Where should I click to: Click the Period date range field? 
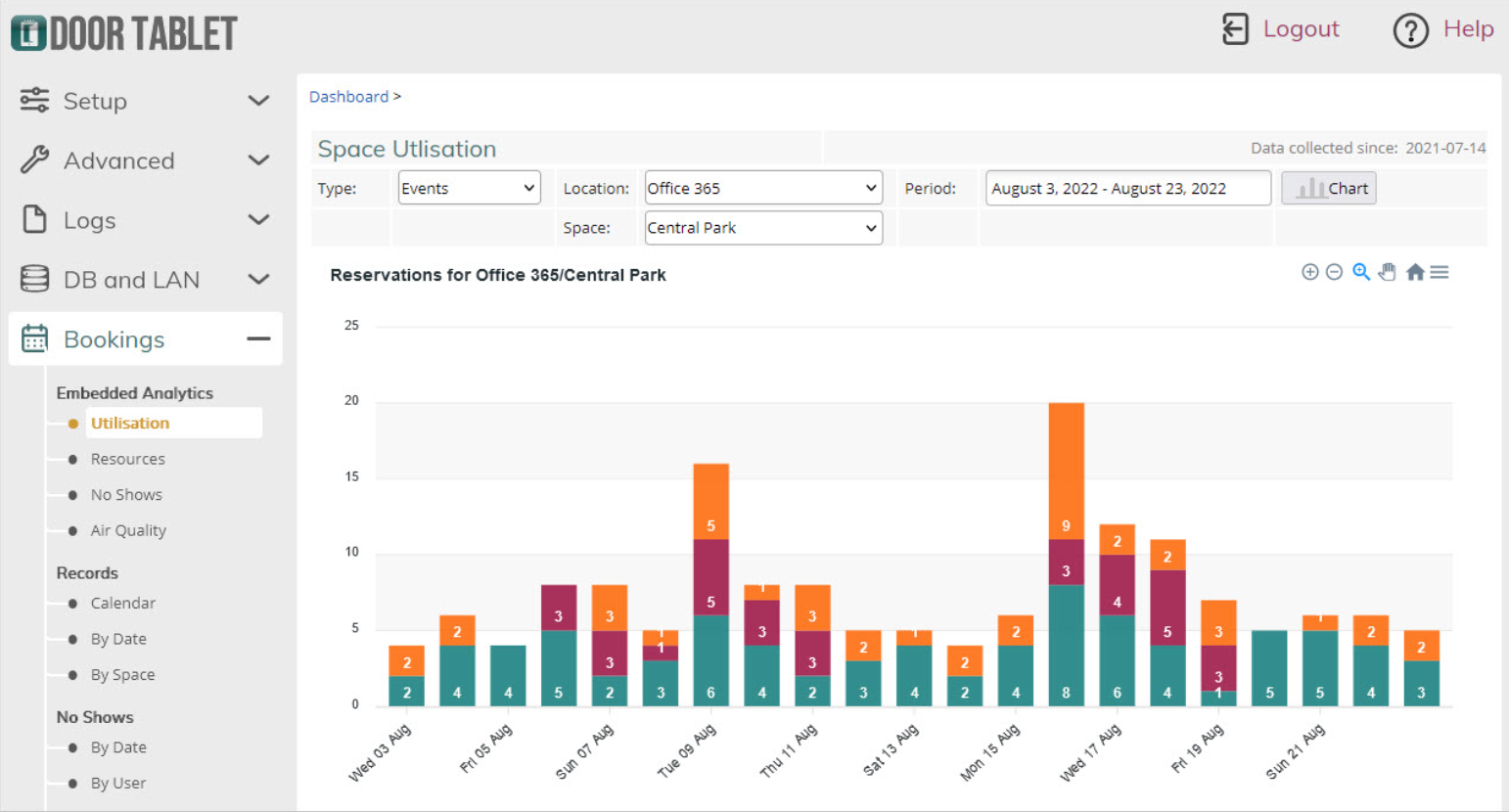click(1127, 187)
